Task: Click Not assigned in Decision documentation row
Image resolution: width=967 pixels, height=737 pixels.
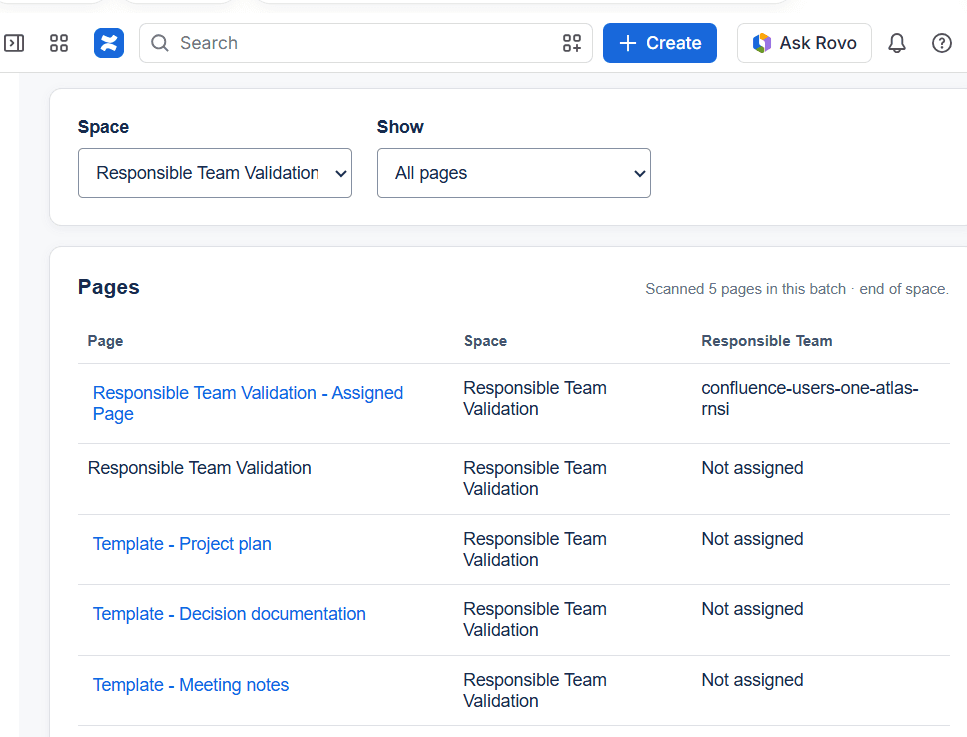Action: coord(752,609)
